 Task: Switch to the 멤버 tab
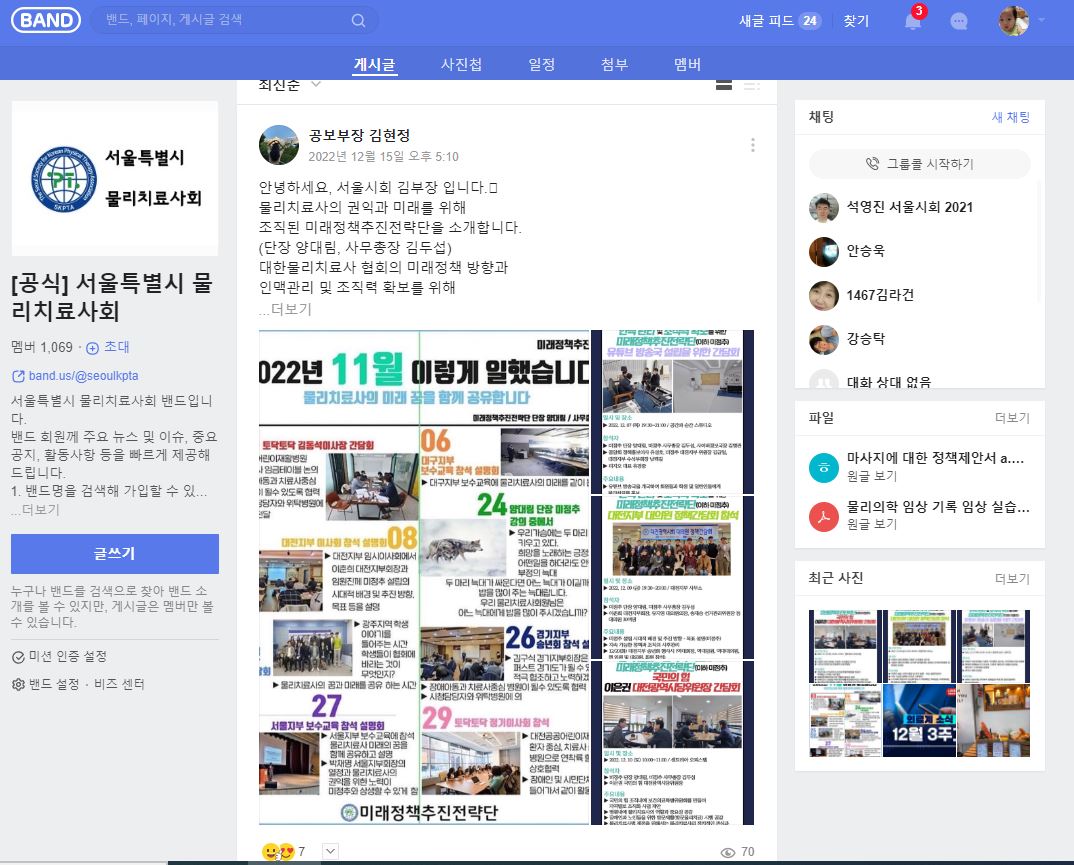pyautogui.click(x=687, y=64)
